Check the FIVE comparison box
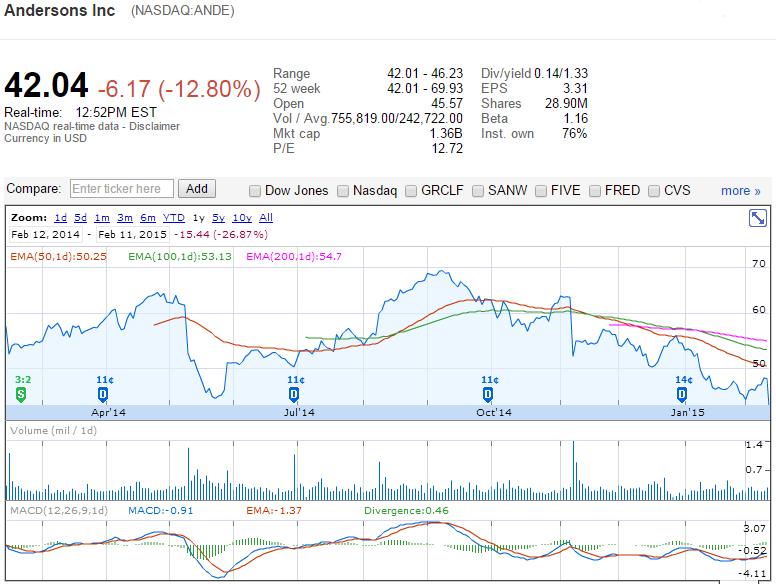776x584 pixels. point(541,191)
